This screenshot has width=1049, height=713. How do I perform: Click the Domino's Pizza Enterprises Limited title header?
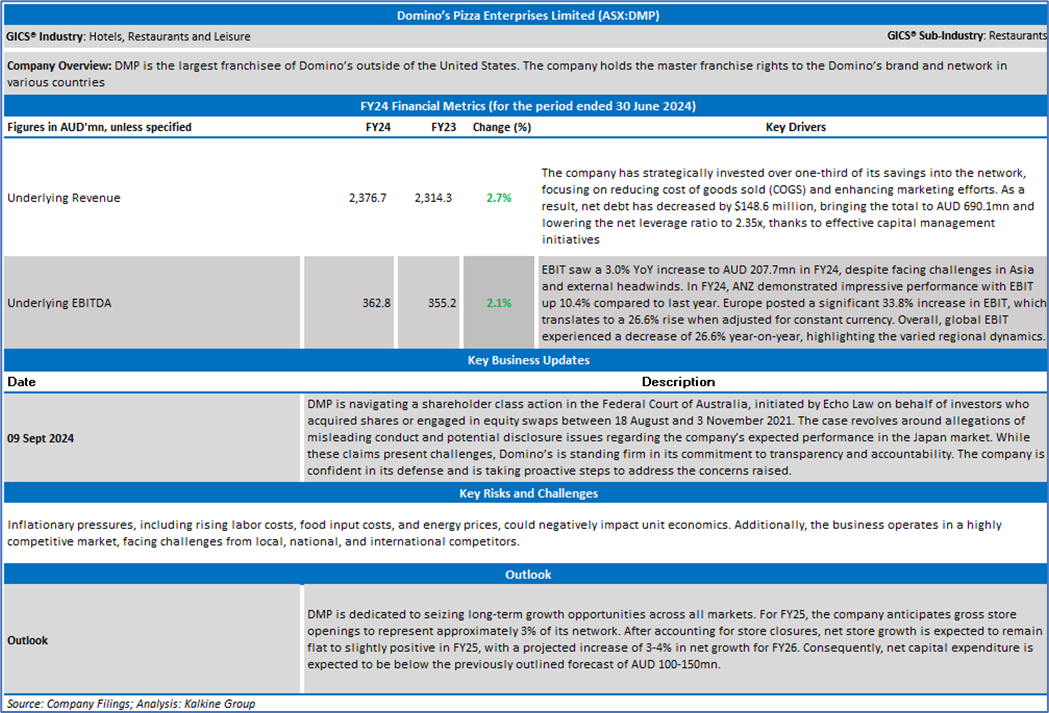click(528, 15)
